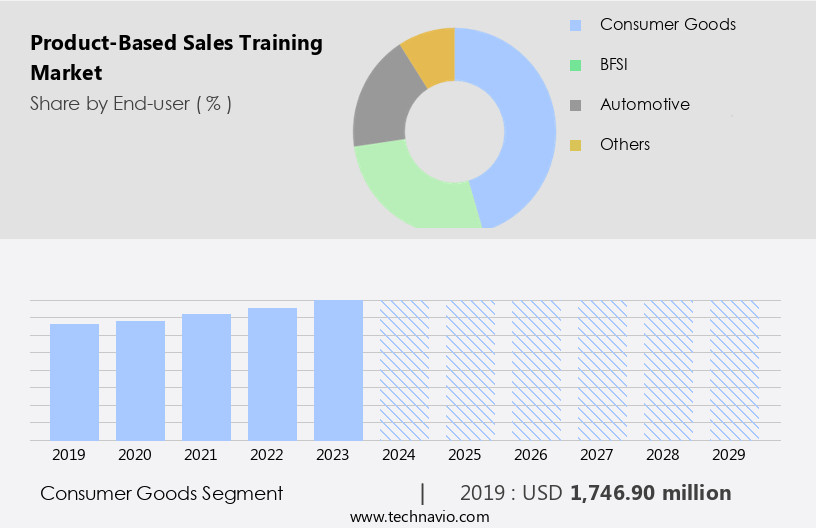Click the Consumer Goods Segment caption
Screen dimensions: 816x528
click(x=161, y=493)
